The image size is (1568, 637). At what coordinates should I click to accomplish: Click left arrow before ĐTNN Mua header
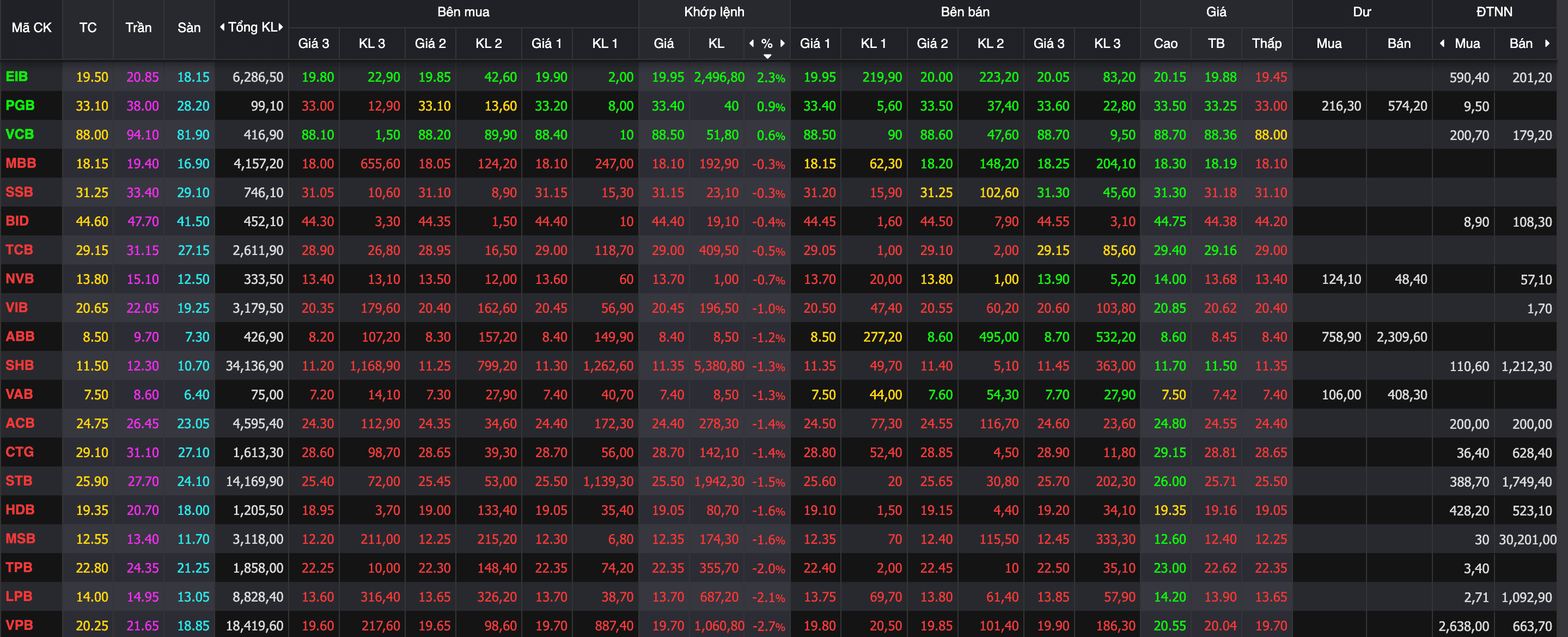tap(1442, 43)
